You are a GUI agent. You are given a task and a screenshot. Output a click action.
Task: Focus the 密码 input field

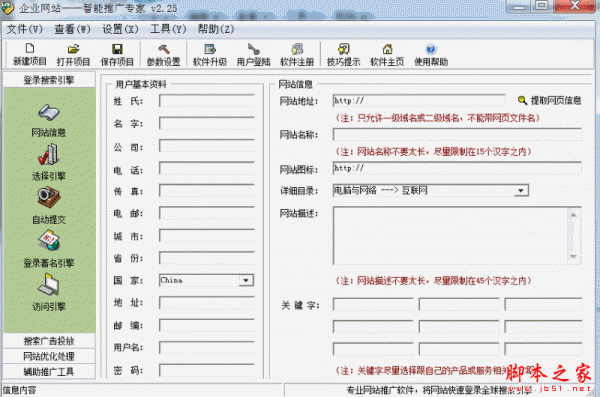pos(207,370)
